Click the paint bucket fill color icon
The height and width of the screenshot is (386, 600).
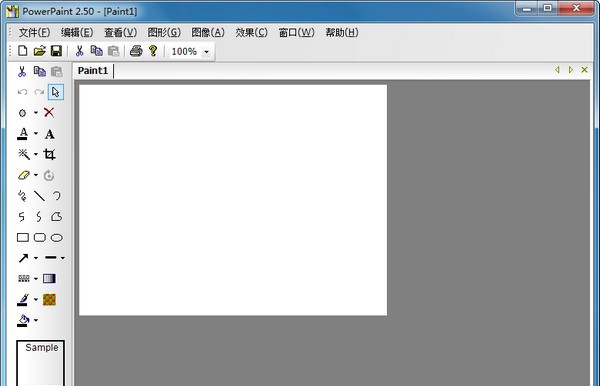[x=23, y=321]
